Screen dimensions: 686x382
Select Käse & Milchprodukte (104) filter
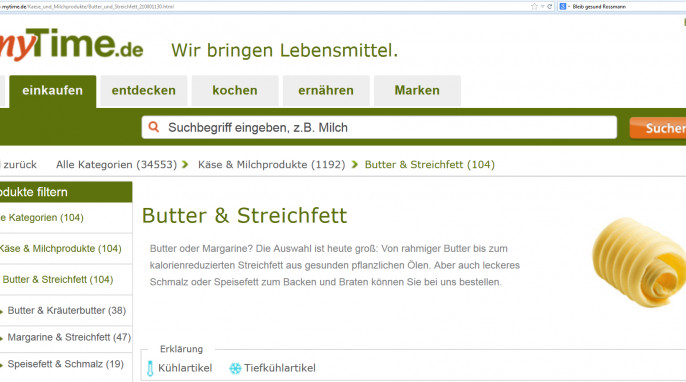click(60, 249)
